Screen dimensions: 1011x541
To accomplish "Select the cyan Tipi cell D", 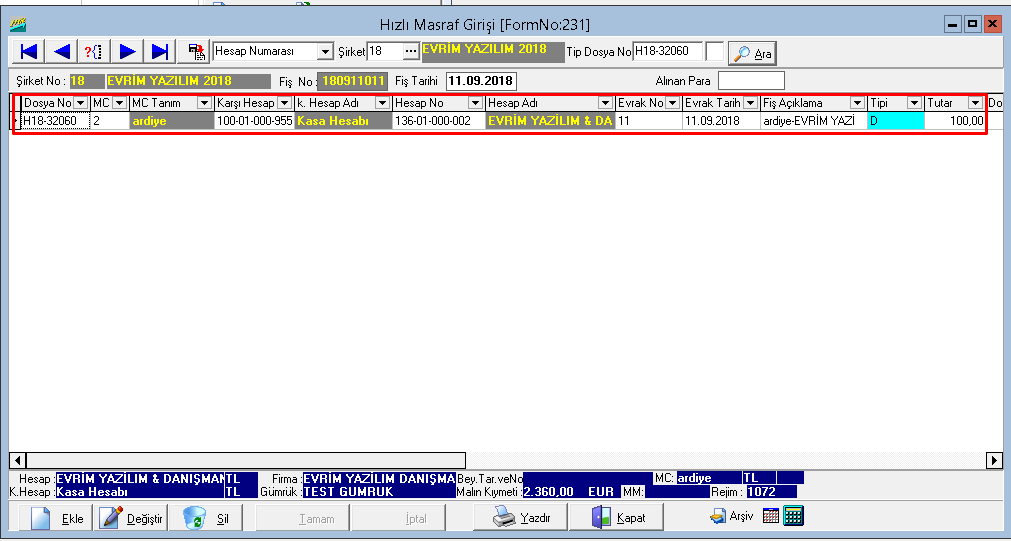I will [896, 121].
